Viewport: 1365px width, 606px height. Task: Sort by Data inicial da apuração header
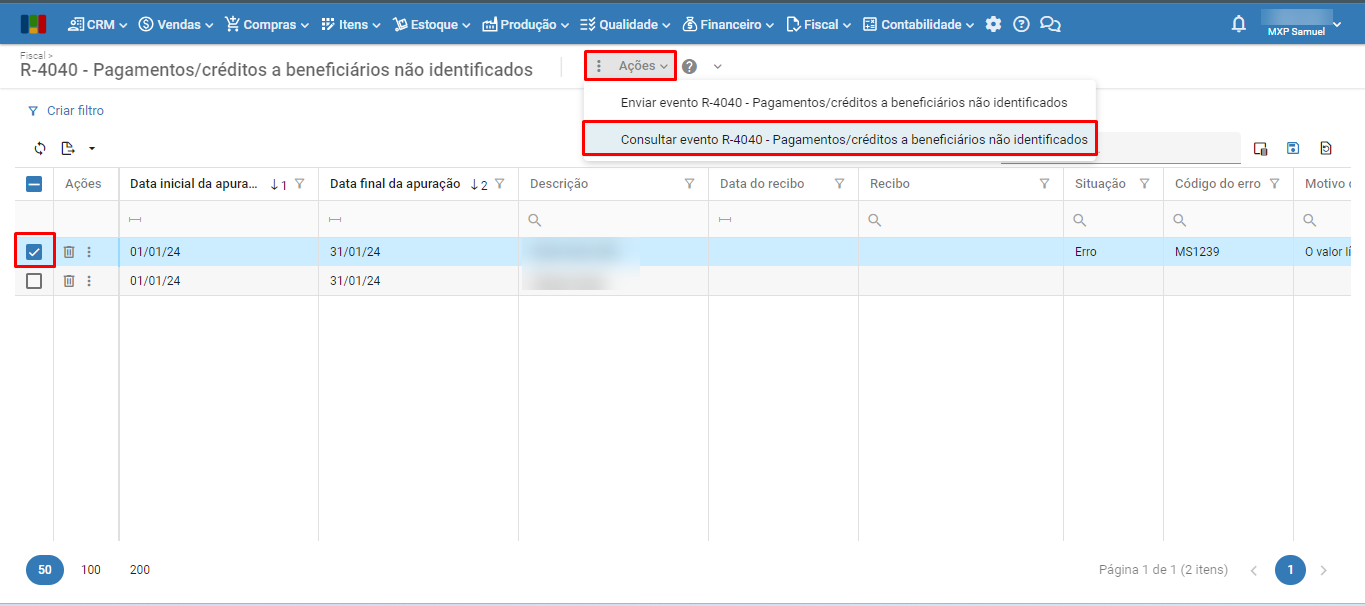click(x=195, y=184)
